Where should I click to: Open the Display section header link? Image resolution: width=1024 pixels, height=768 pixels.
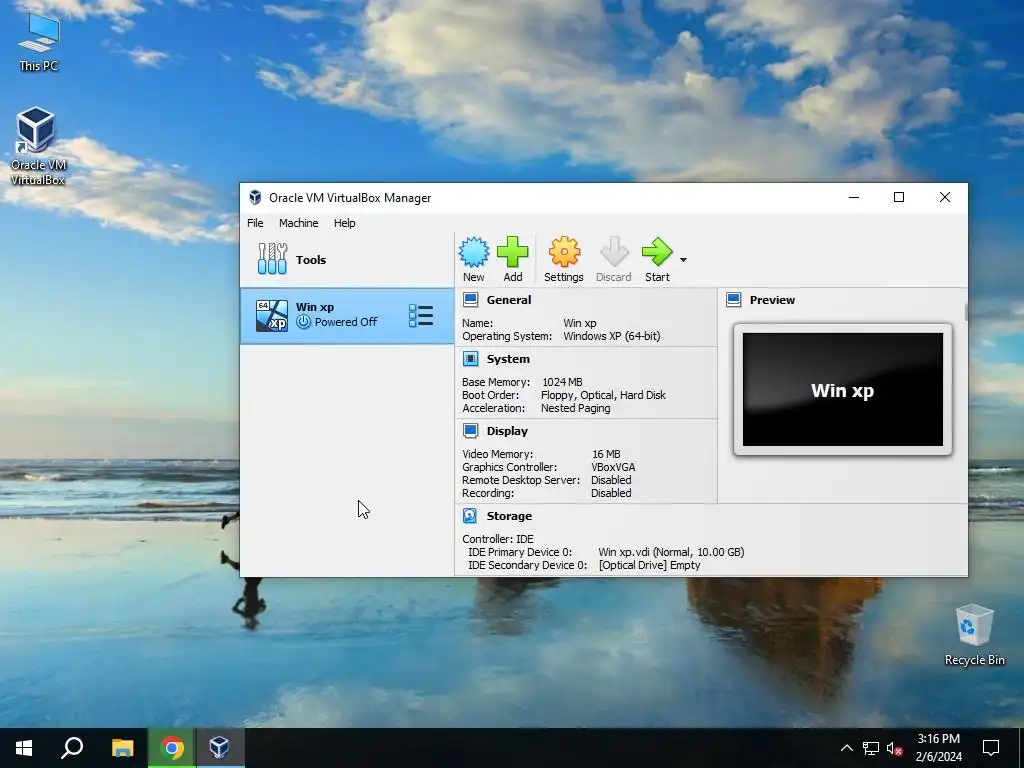coord(507,431)
